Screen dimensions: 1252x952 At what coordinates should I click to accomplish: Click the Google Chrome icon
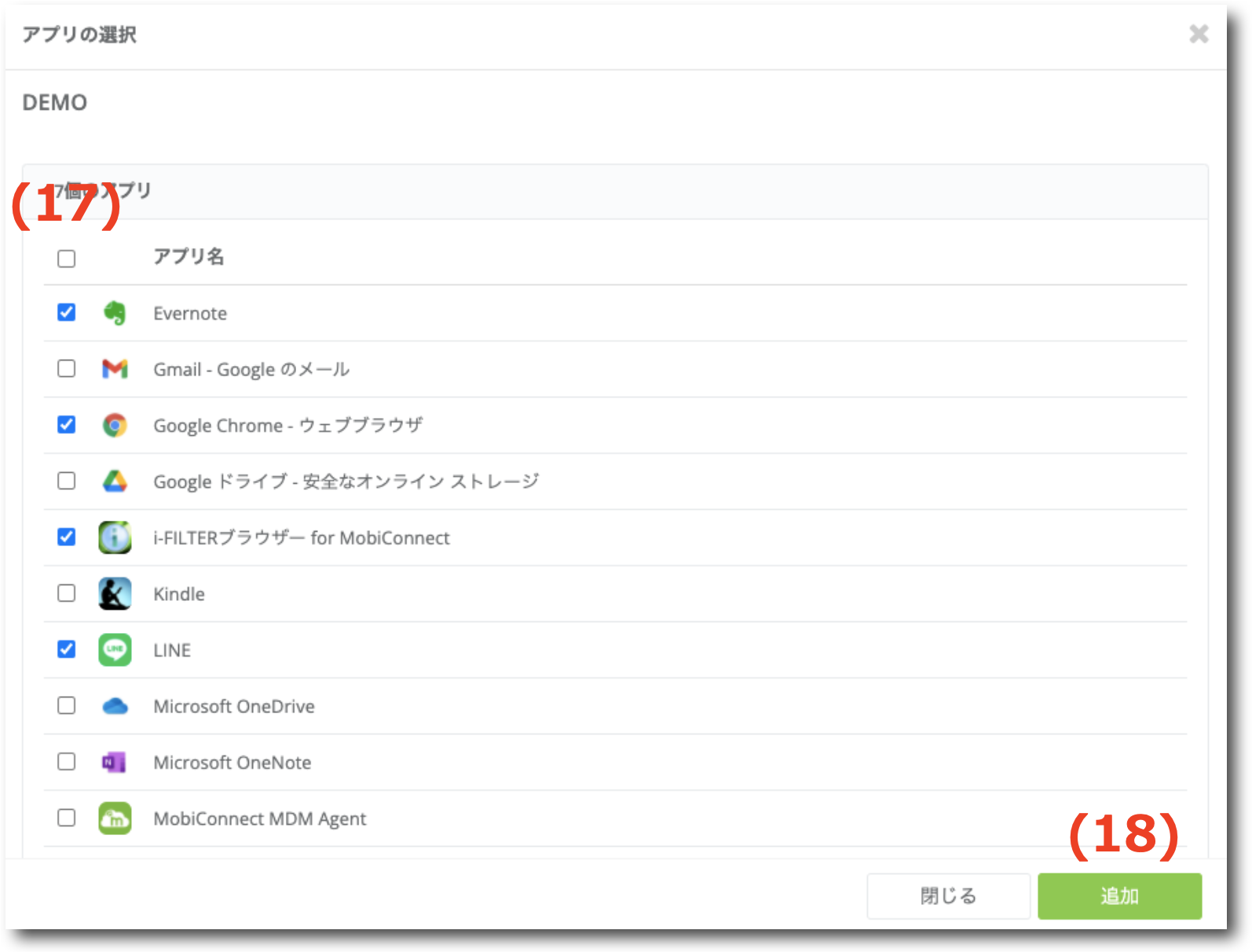click(x=115, y=425)
